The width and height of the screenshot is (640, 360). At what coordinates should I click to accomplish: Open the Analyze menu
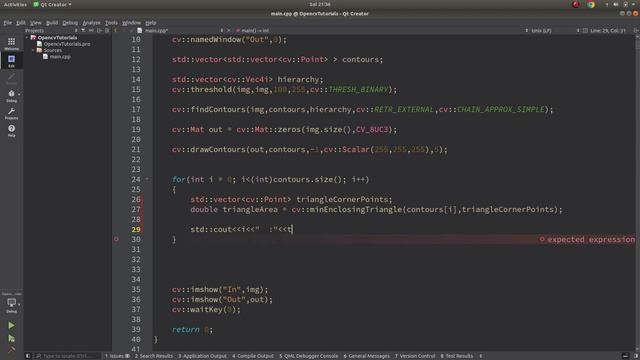click(x=91, y=23)
